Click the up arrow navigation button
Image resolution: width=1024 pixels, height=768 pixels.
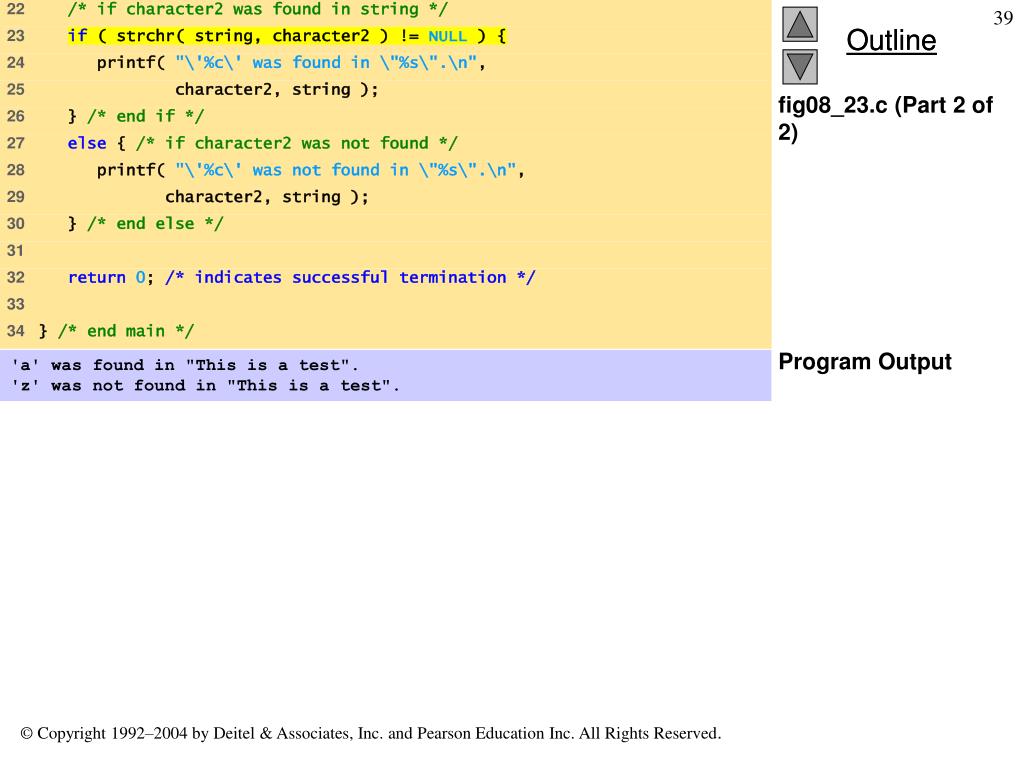click(x=800, y=25)
